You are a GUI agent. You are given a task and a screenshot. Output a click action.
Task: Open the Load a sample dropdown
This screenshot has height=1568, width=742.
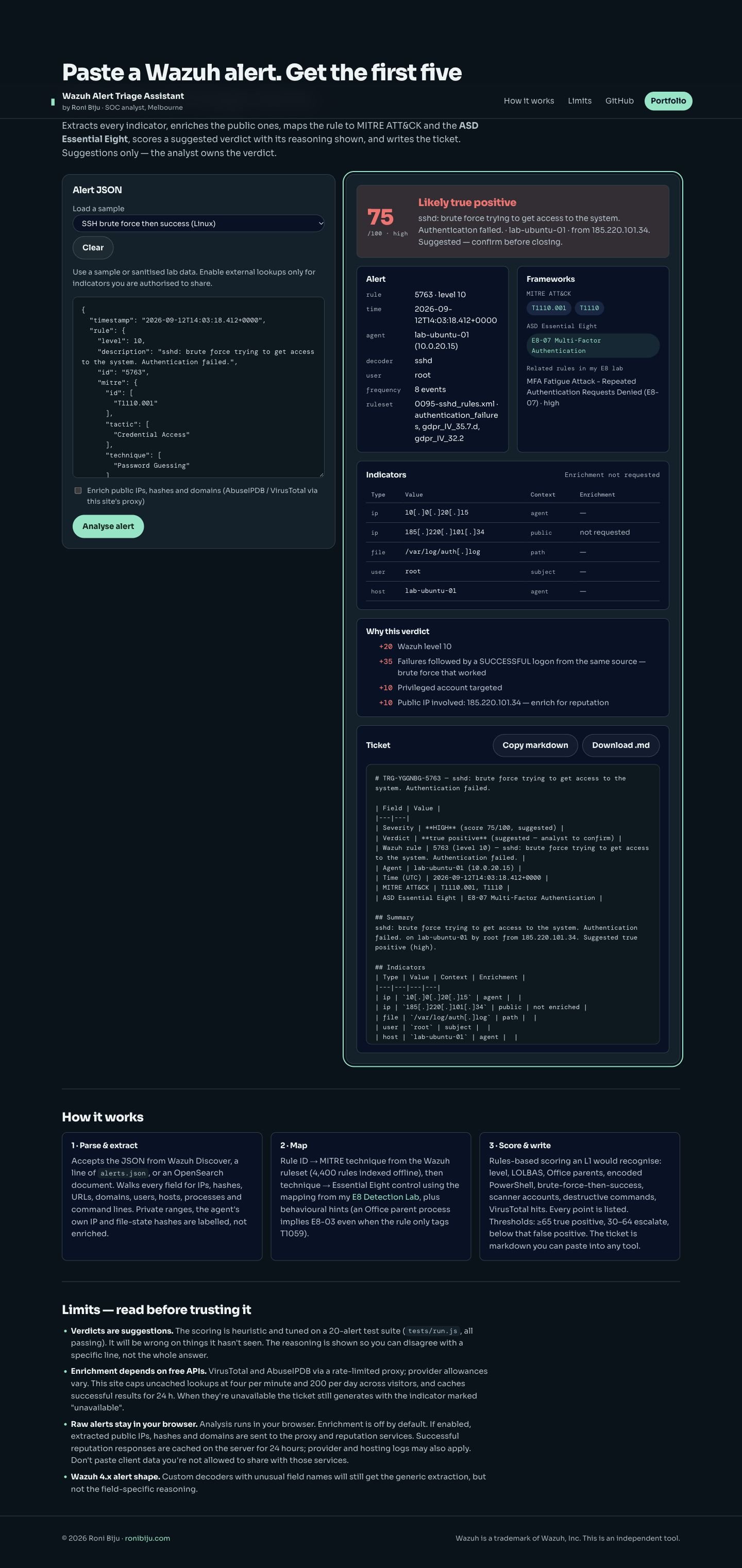[198, 224]
